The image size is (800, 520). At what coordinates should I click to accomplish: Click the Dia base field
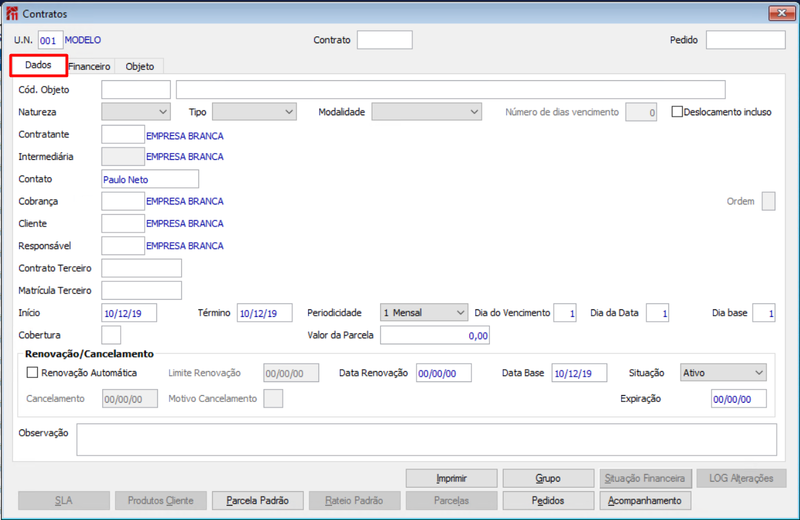(764, 312)
